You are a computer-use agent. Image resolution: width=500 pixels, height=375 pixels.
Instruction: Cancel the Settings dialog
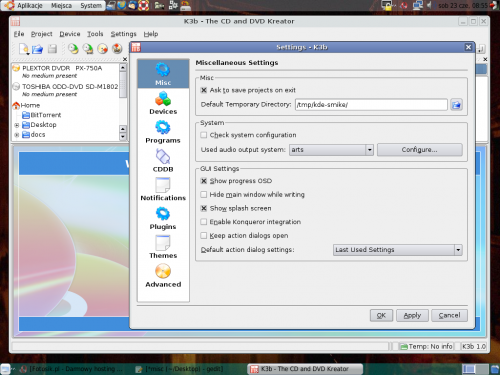click(449, 315)
